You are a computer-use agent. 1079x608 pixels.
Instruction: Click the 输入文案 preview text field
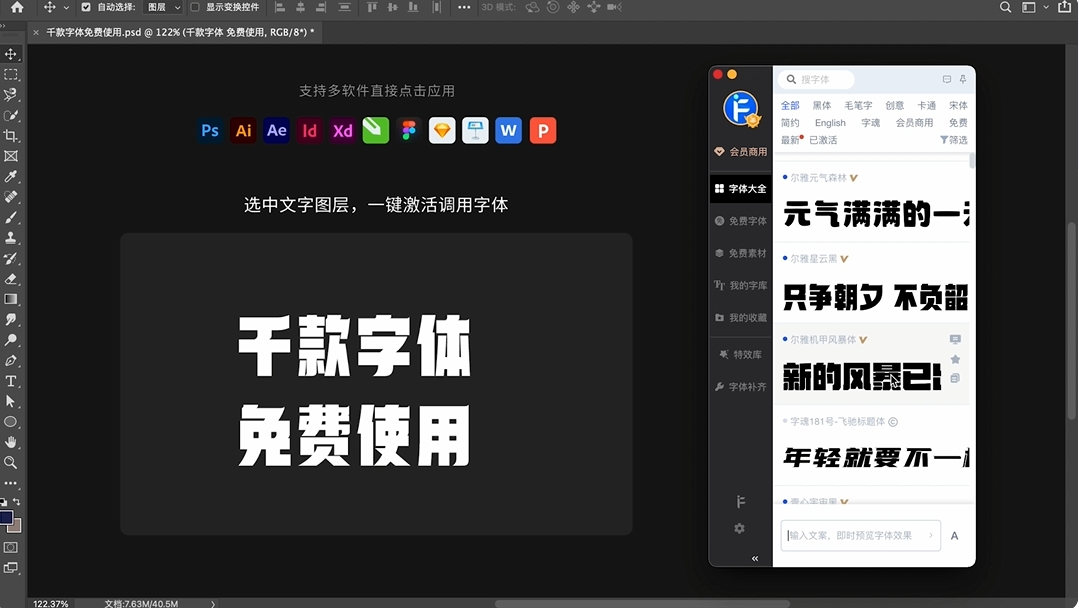[860, 535]
